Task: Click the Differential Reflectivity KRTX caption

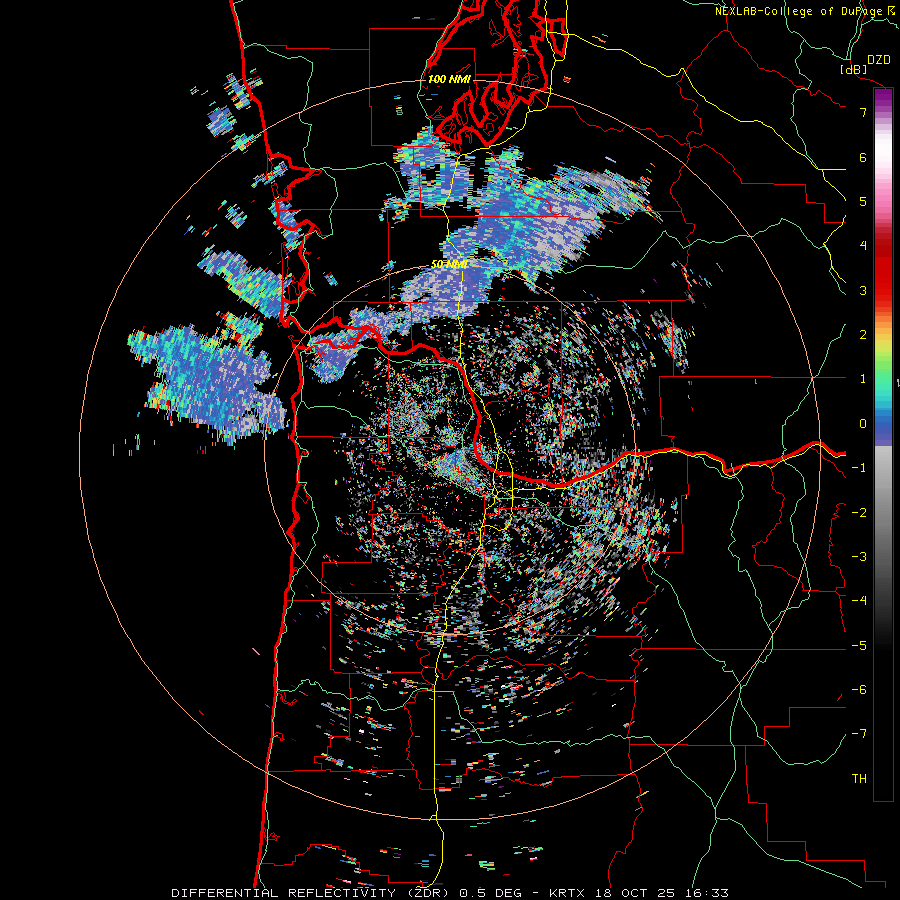Action: (x=450, y=893)
